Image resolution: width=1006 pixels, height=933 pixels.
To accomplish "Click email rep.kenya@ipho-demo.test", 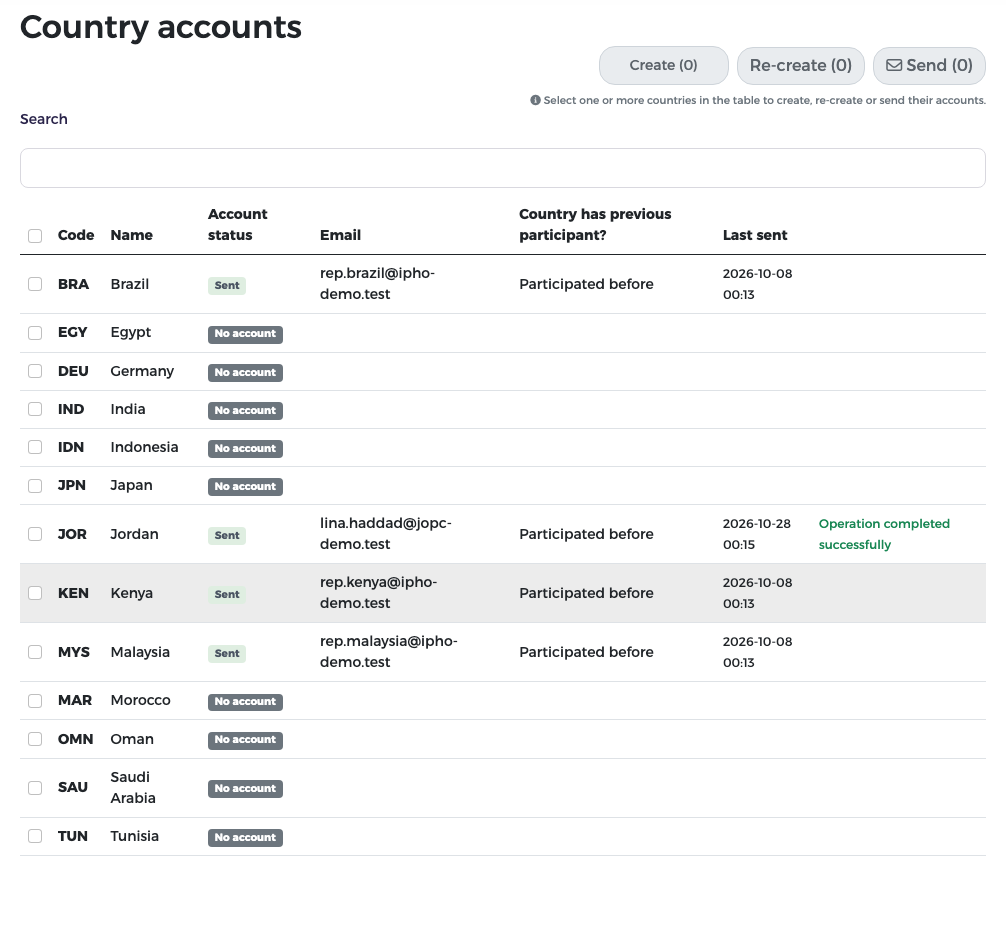I will click(379, 593).
